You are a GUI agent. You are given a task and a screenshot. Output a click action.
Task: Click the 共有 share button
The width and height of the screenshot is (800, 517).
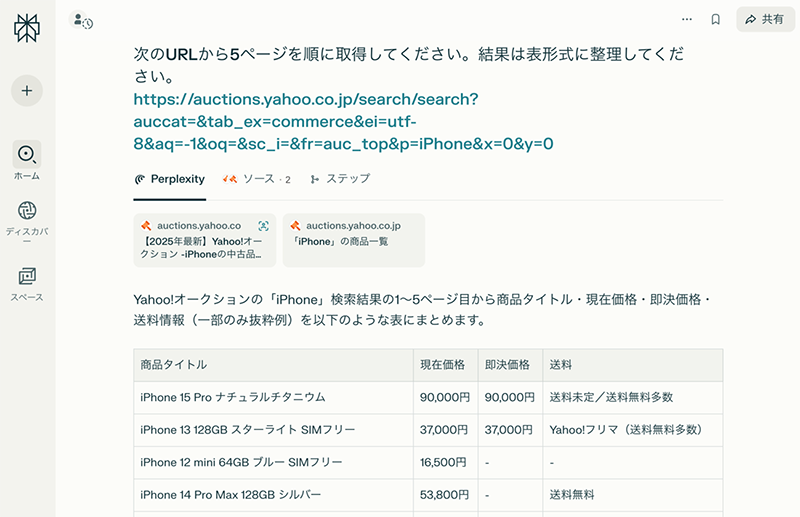coord(765,19)
